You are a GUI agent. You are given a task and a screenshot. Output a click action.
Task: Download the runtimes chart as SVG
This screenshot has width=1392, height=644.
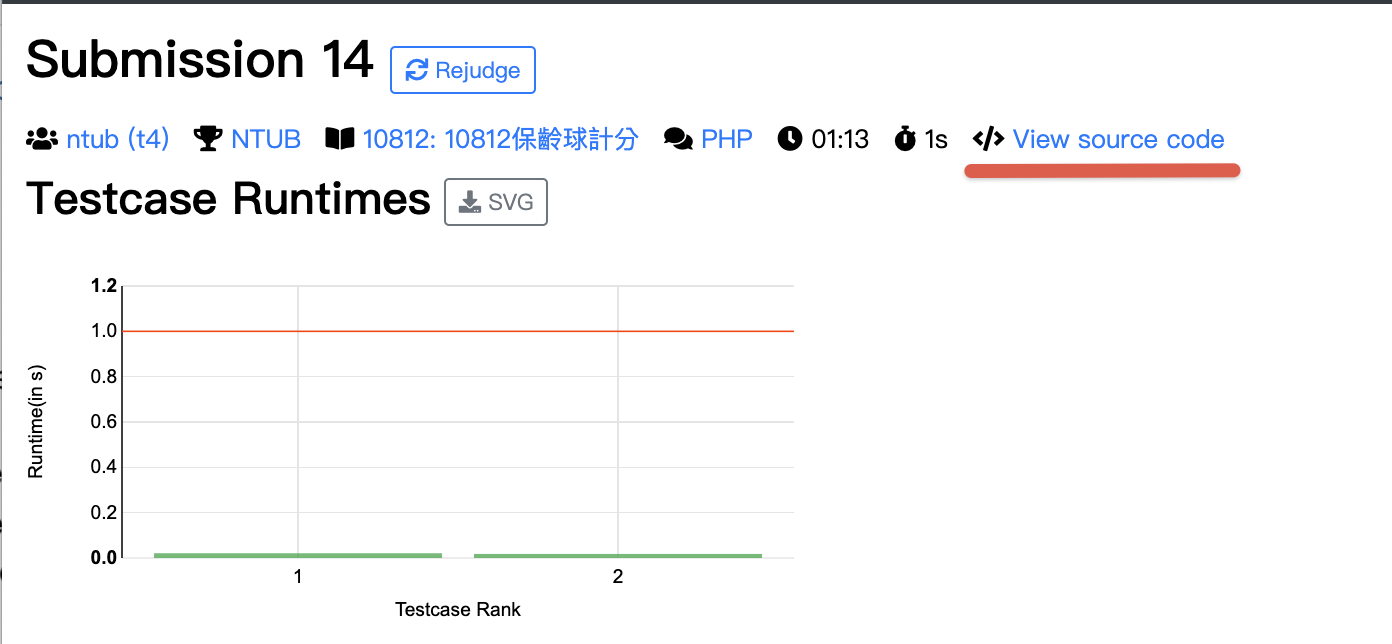coord(495,203)
